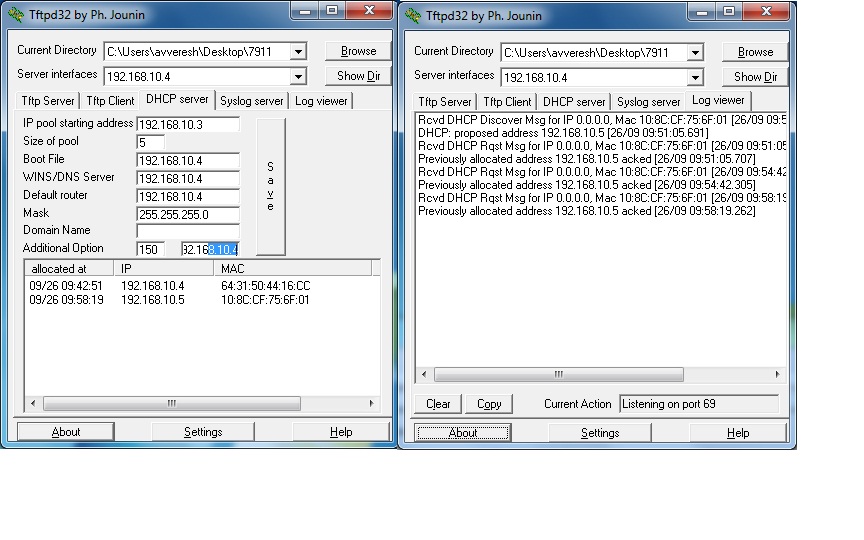Click Additional Option number field 150
The height and width of the screenshot is (540, 864).
(150, 250)
